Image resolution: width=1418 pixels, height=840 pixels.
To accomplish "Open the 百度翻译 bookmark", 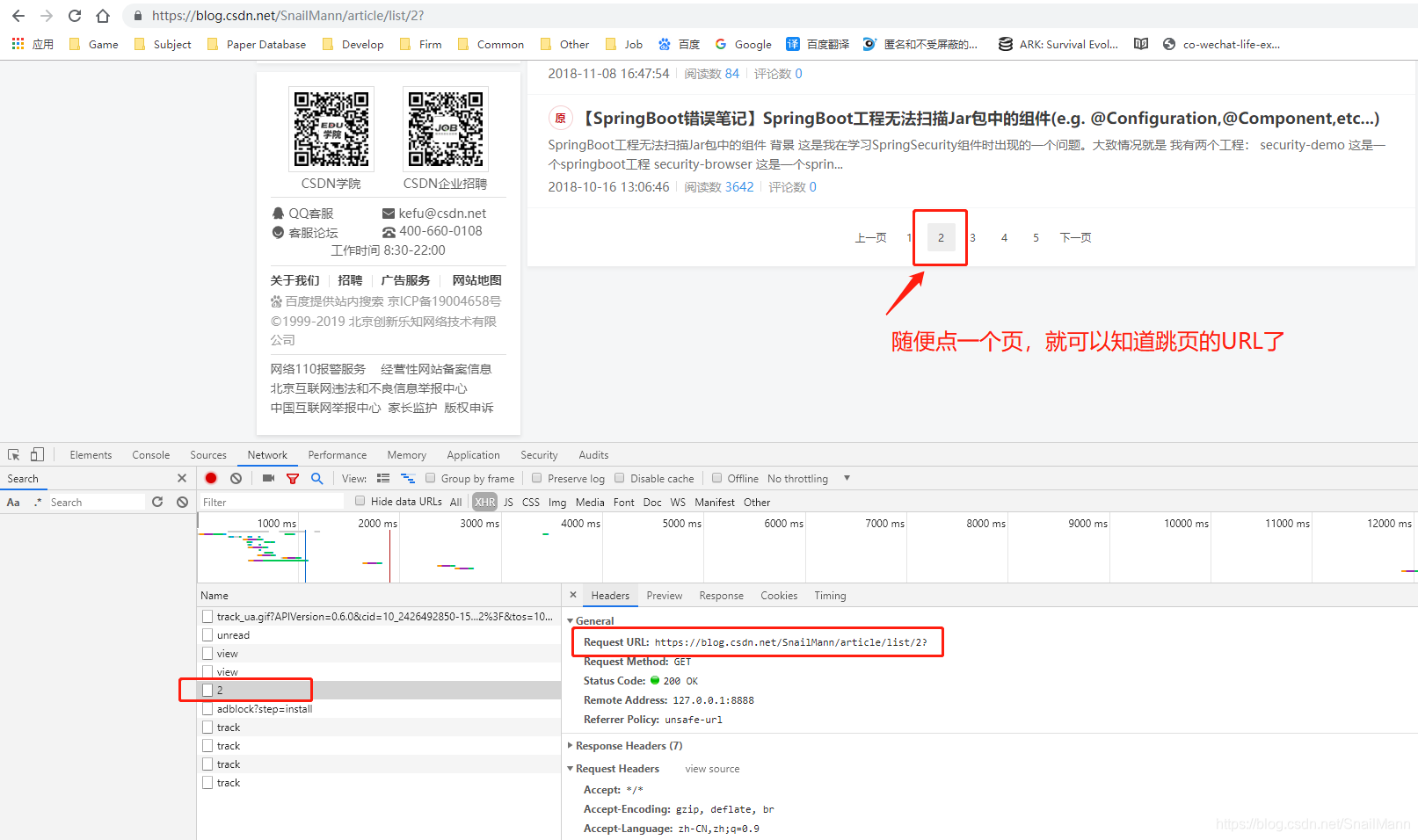I will 818,44.
